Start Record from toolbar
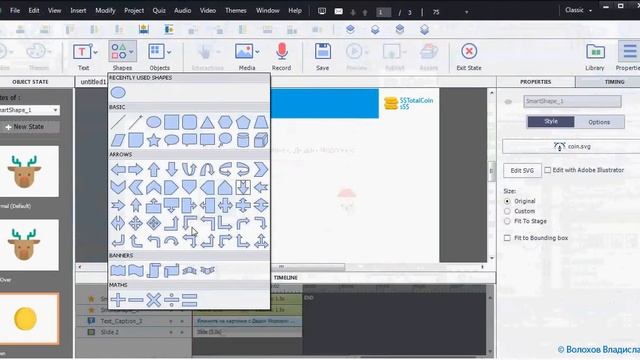Screen dimensions: 640x360 282,52
